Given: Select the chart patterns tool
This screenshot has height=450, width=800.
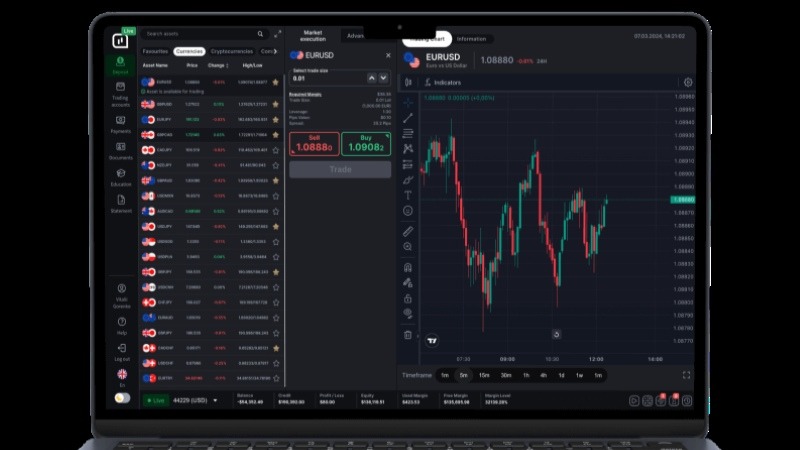Looking at the screenshot, I should pyautogui.click(x=408, y=148).
